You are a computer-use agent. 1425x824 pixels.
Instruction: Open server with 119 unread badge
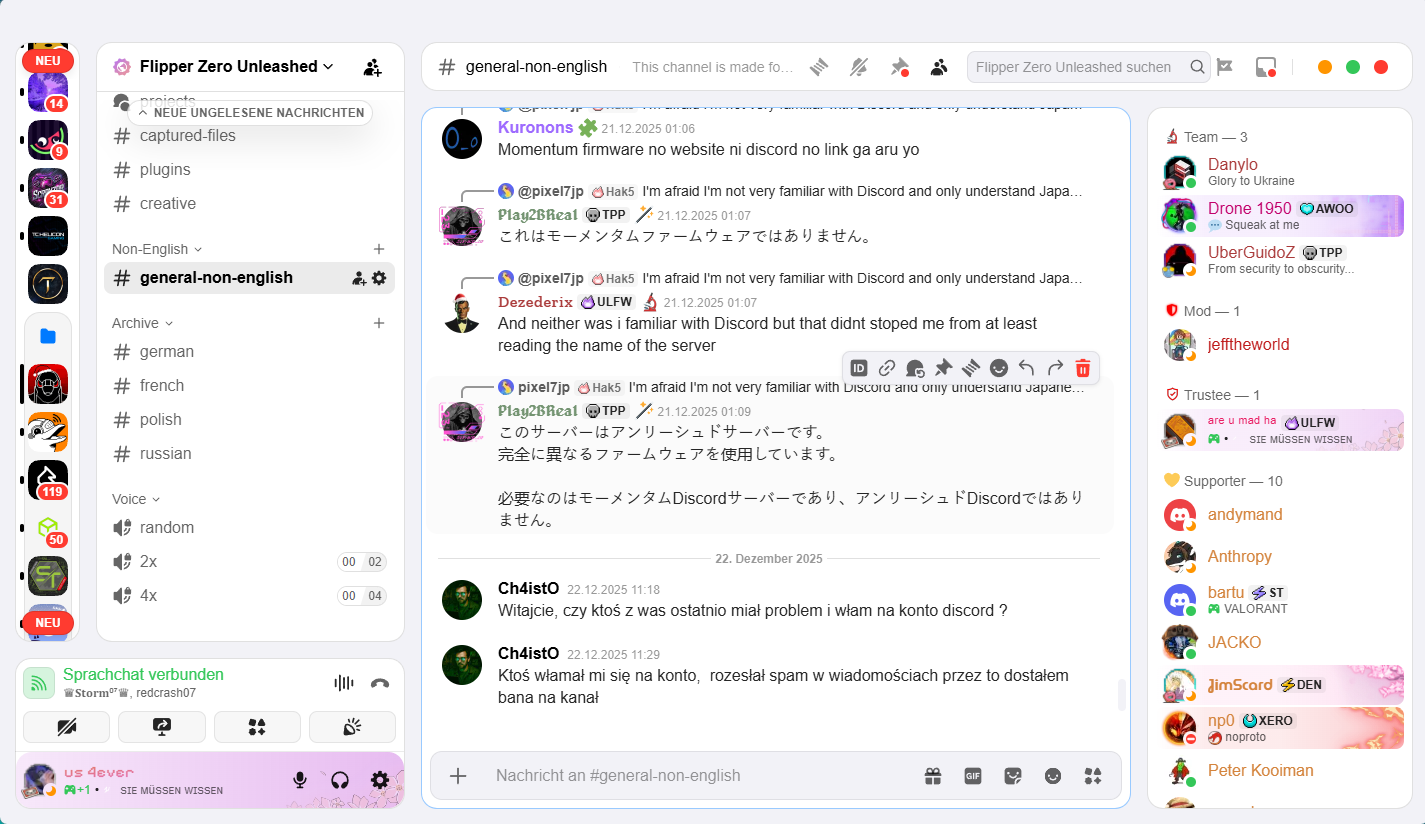point(48,480)
